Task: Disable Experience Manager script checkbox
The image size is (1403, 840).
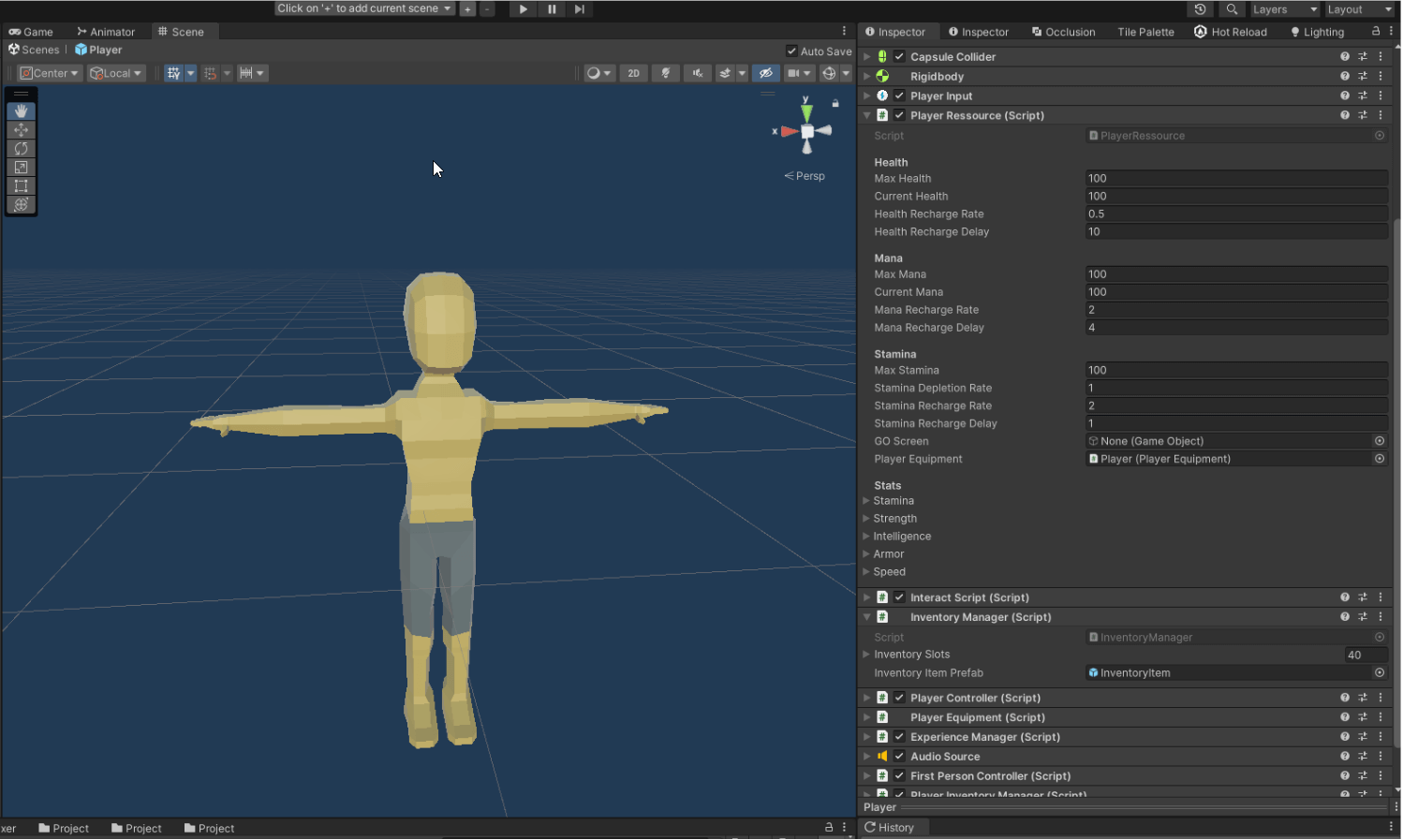Action: click(x=899, y=737)
